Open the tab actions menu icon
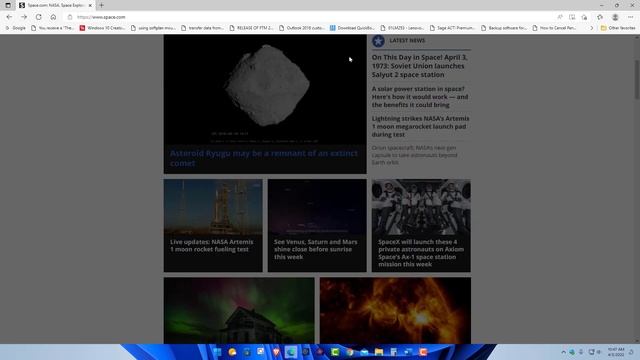The image size is (640, 360). click(8, 5)
